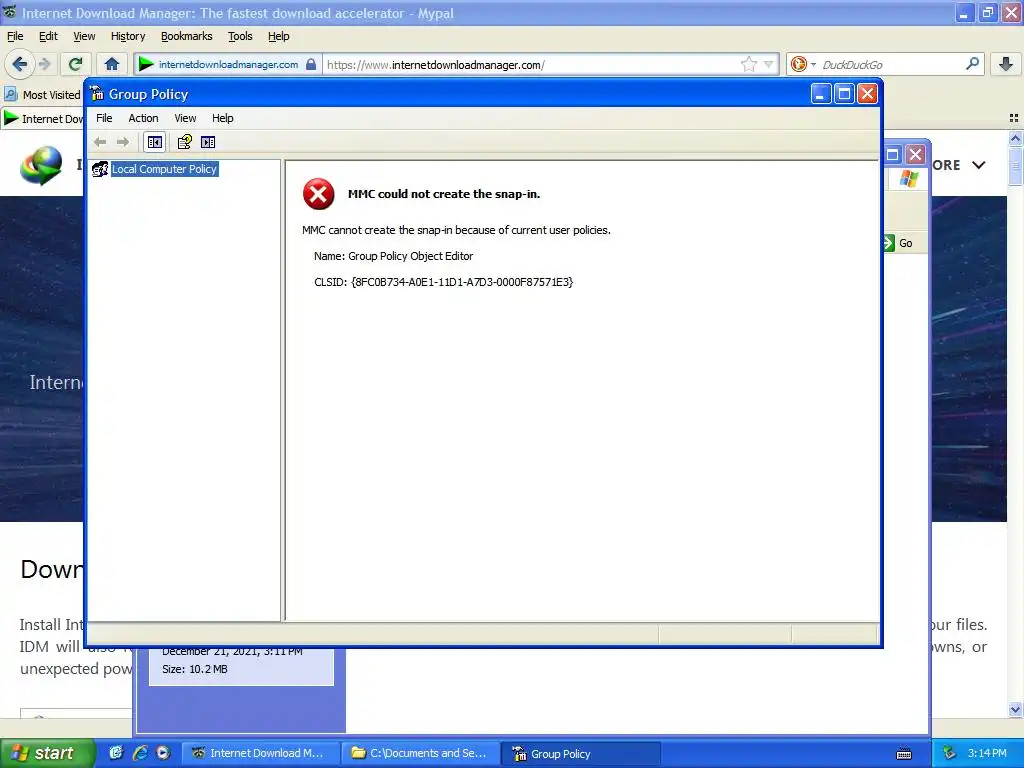Click the IDM globe logo on the webpage
1024x768 pixels.
(41, 166)
